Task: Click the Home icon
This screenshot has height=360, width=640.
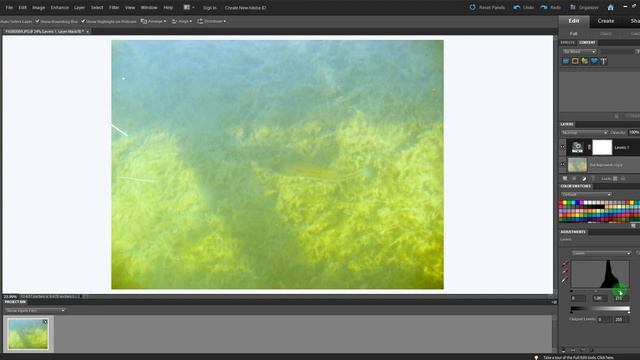Action: pyautogui.click(x=610, y=7)
